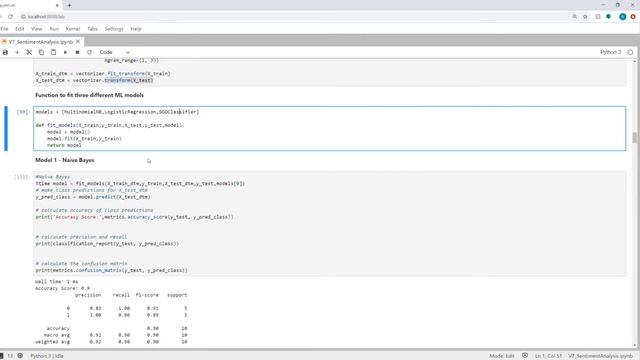Interrupt the kernel with the stop icon

click(x=77, y=52)
